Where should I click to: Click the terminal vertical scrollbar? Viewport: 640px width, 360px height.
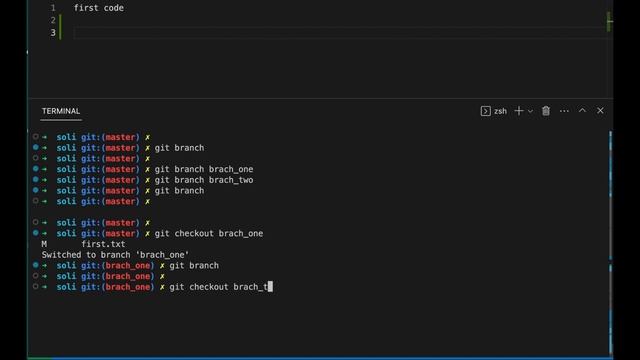click(x=611, y=243)
